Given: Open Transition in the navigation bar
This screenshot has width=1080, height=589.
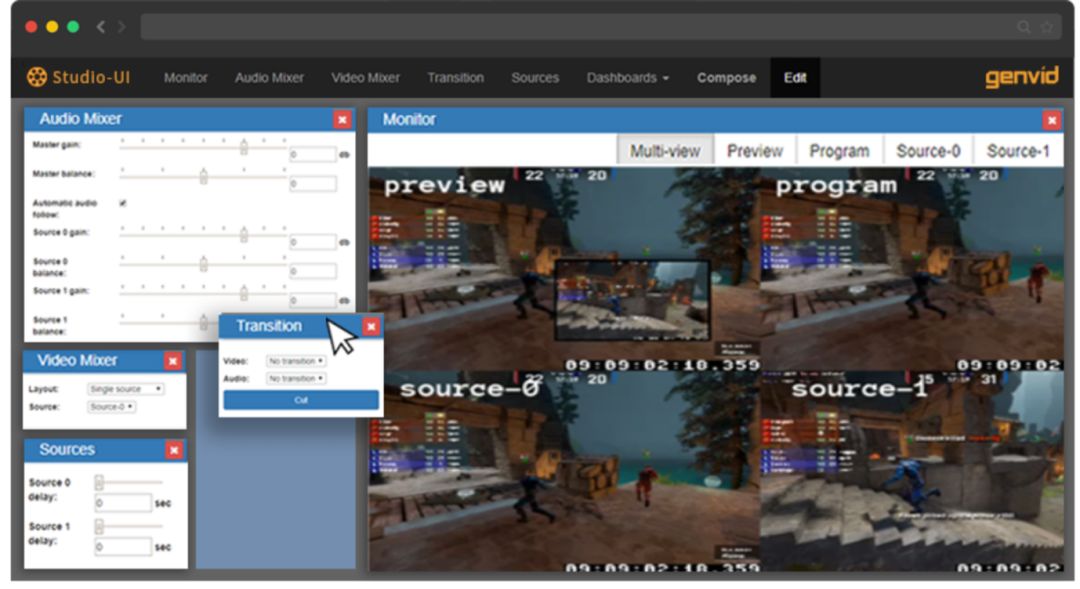Looking at the screenshot, I should coord(455,78).
